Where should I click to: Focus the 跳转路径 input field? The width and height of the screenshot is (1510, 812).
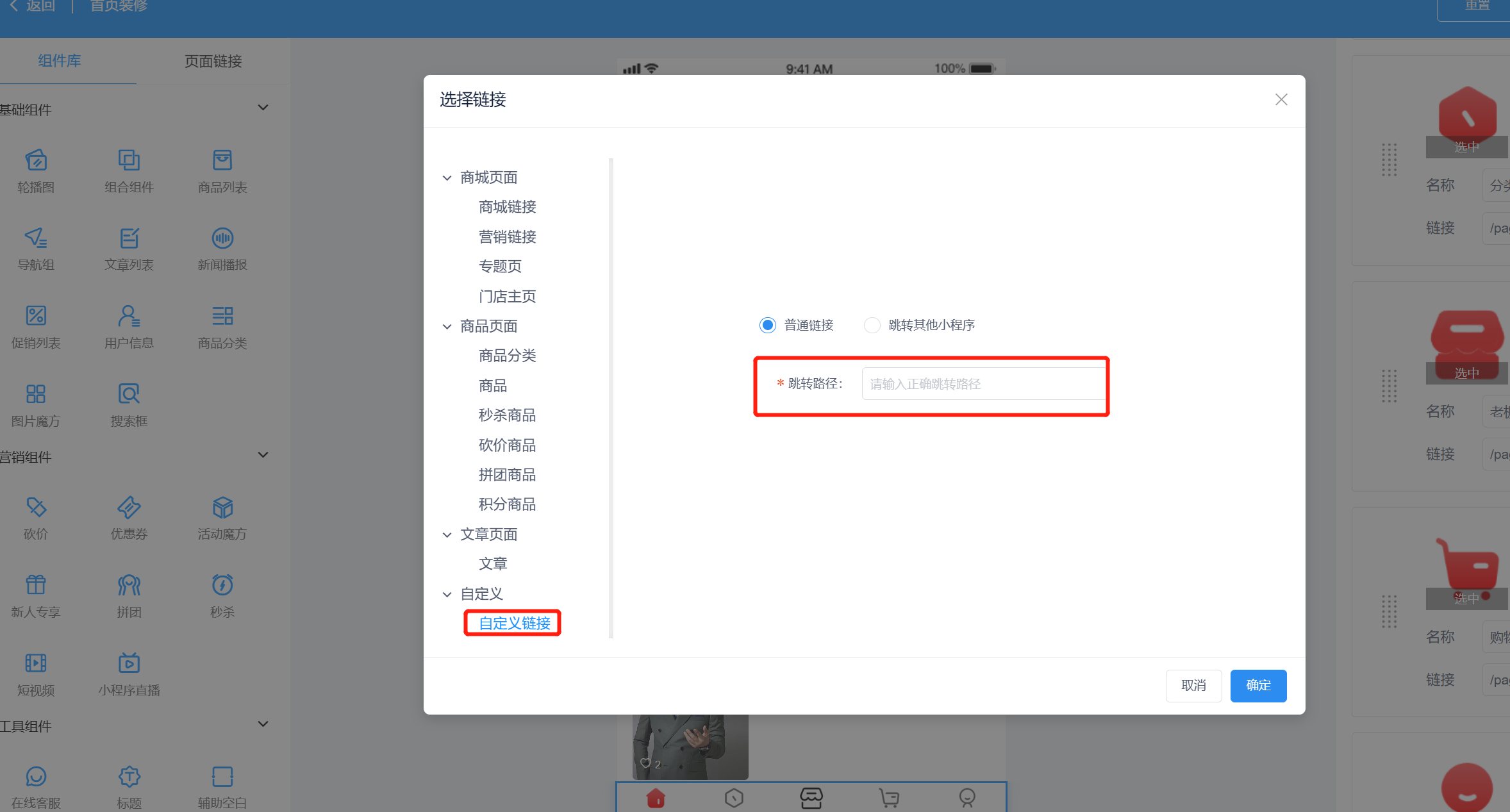pos(984,383)
